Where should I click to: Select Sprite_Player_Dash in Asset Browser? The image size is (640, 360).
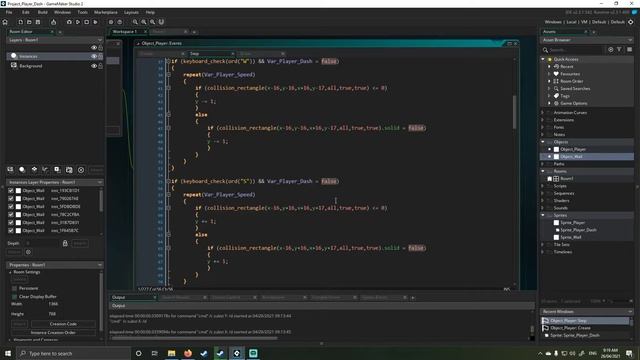(578, 230)
